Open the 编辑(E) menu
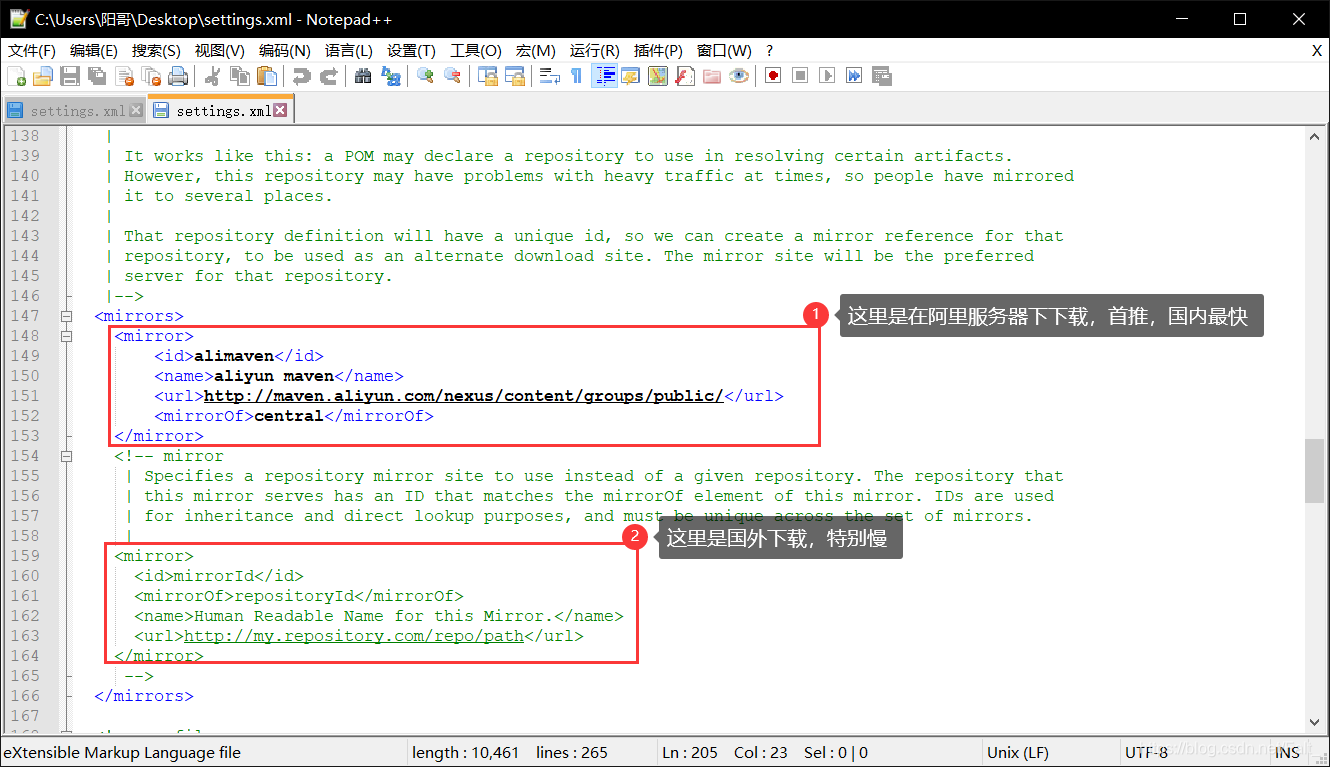The width and height of the screenshot is (1330, 767). coord(94,51)
